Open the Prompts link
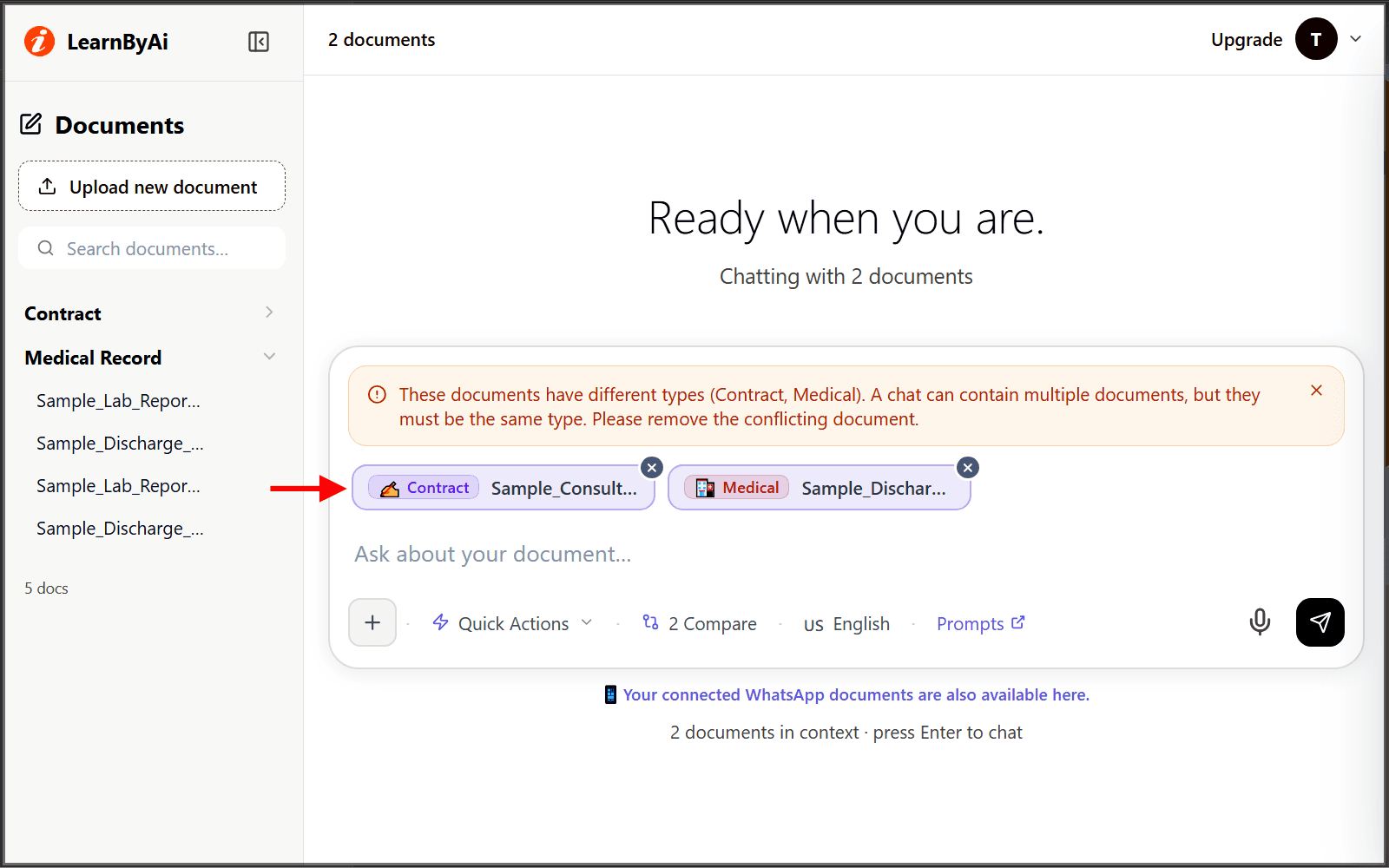 point(981,623)
